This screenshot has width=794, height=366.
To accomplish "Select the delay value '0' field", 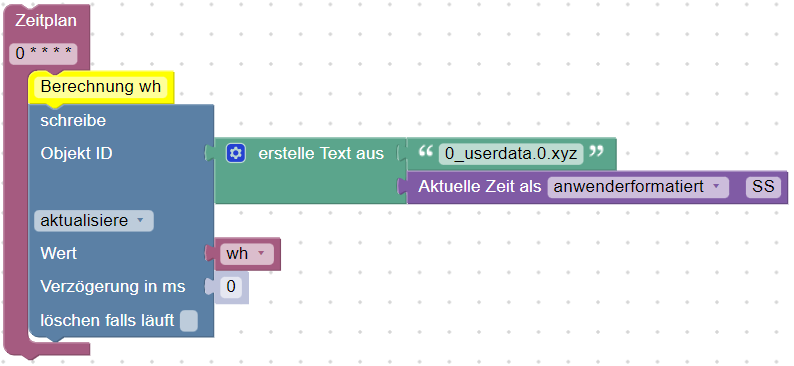I will [231, 287].
